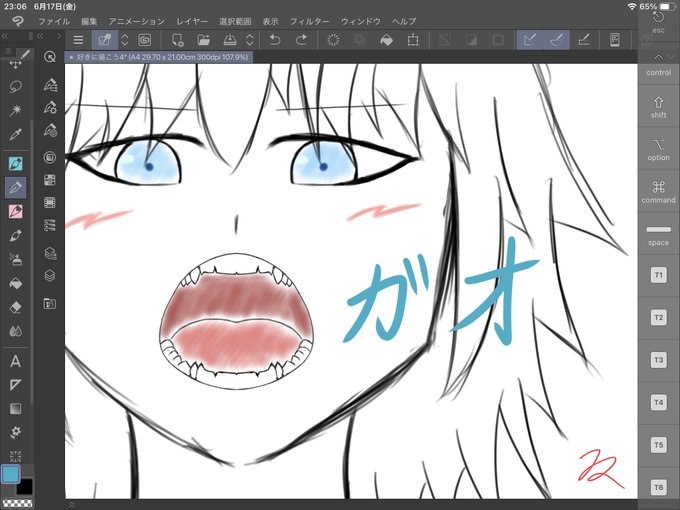Select the highlighted Pencil tool
Screen dimensions: 680x510
click(16, 187)
